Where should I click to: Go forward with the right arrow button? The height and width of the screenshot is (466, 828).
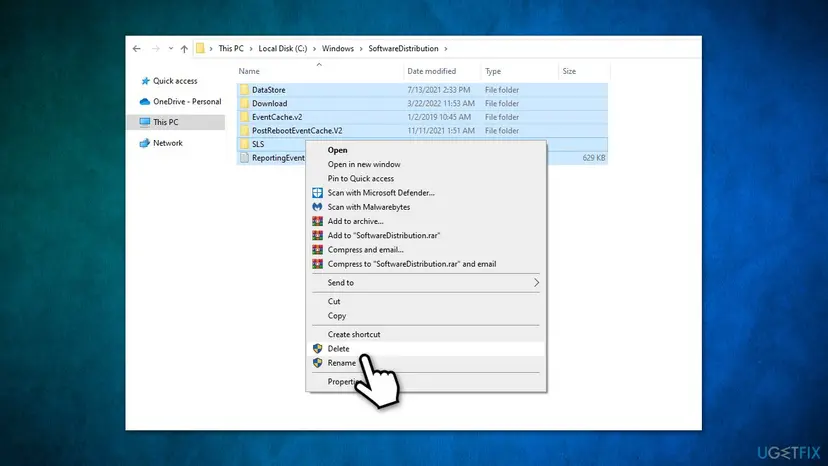pyautogui.click(x=155, y=49)
